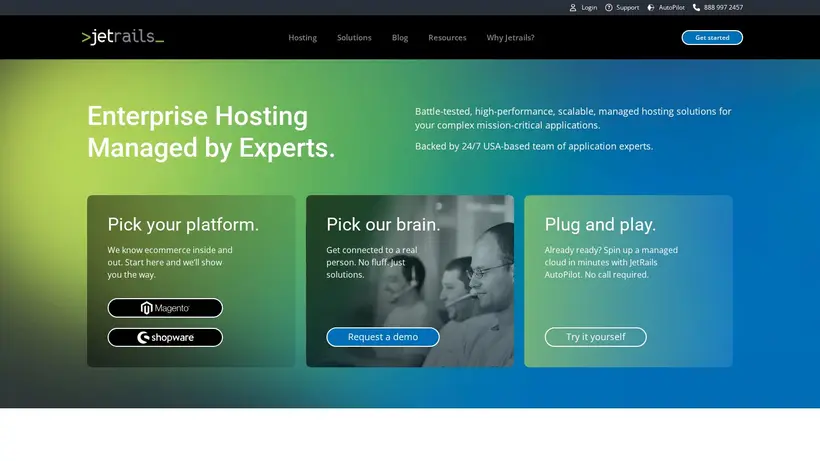Click the Pick our brain heading
Viewport: 820px width, 461px height.
coord(383,225)
